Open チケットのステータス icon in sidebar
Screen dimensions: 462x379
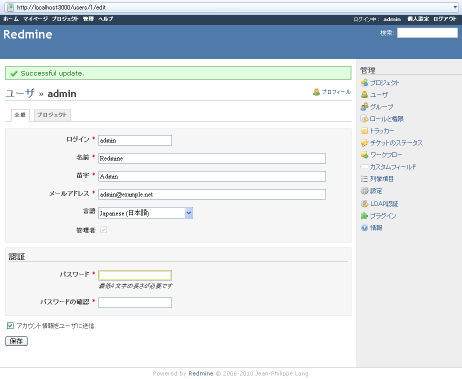tap(364, 143)
